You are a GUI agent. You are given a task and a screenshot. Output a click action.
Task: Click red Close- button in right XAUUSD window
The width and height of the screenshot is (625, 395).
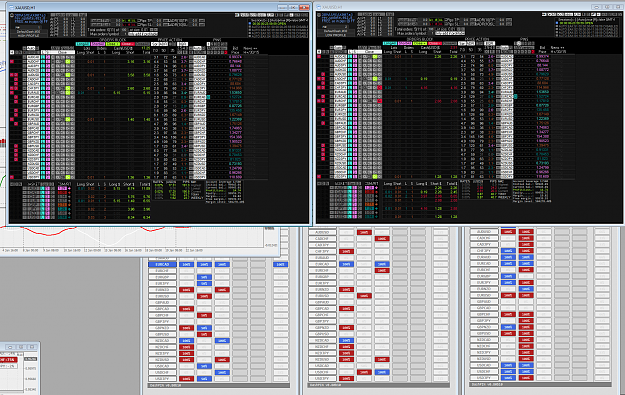click(x=434, y=43)
